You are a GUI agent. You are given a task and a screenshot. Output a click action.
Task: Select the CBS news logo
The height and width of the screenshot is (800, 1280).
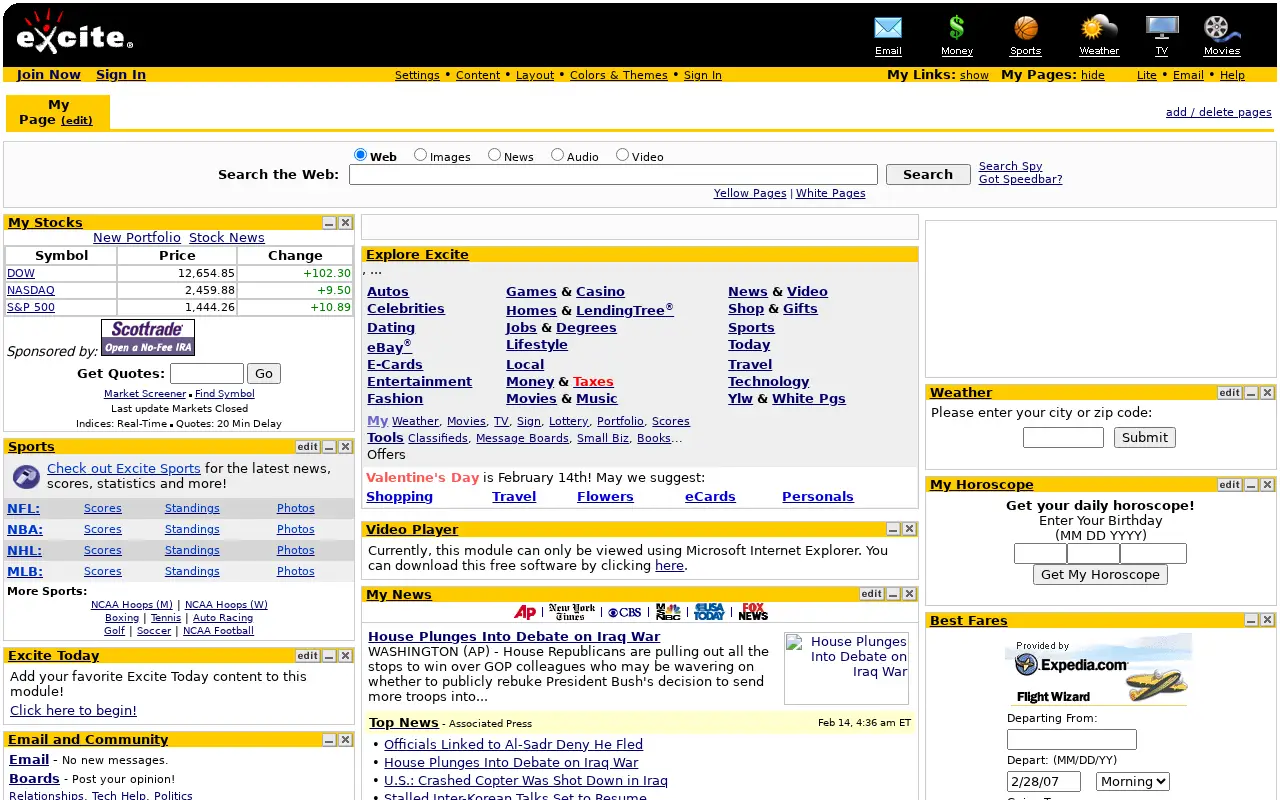(x=625, y=612)
